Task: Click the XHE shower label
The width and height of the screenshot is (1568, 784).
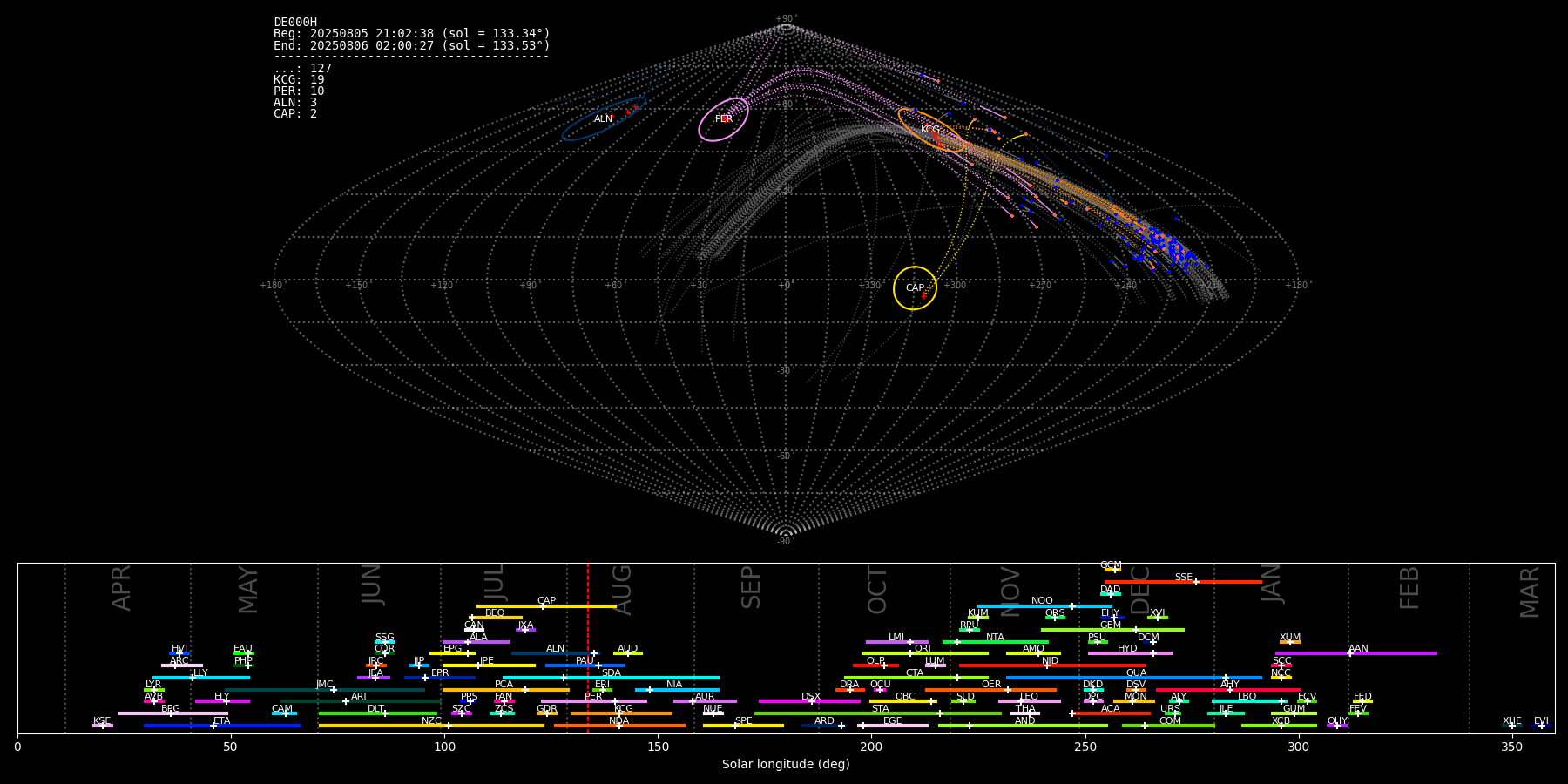Action: pos(1512,721)
